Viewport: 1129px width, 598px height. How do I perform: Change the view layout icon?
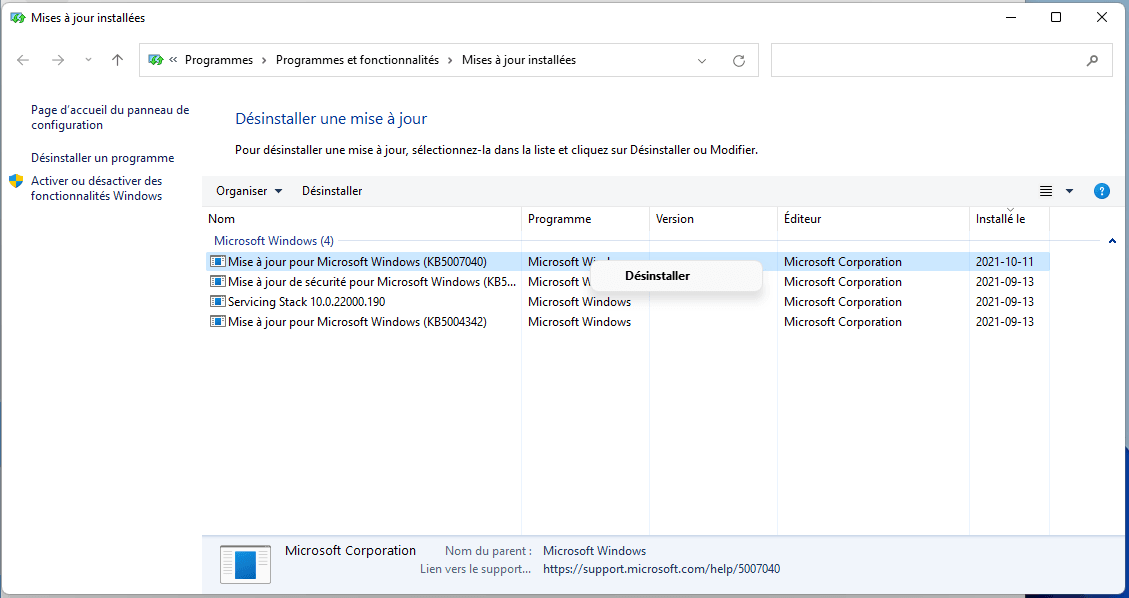pyautogui.click(x=1046, y=191)
